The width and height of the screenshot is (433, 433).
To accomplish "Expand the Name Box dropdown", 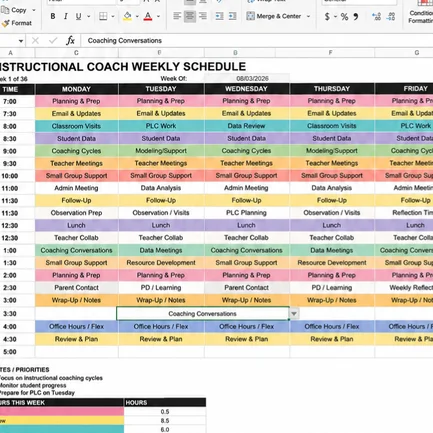I will [x=21, y=41].
